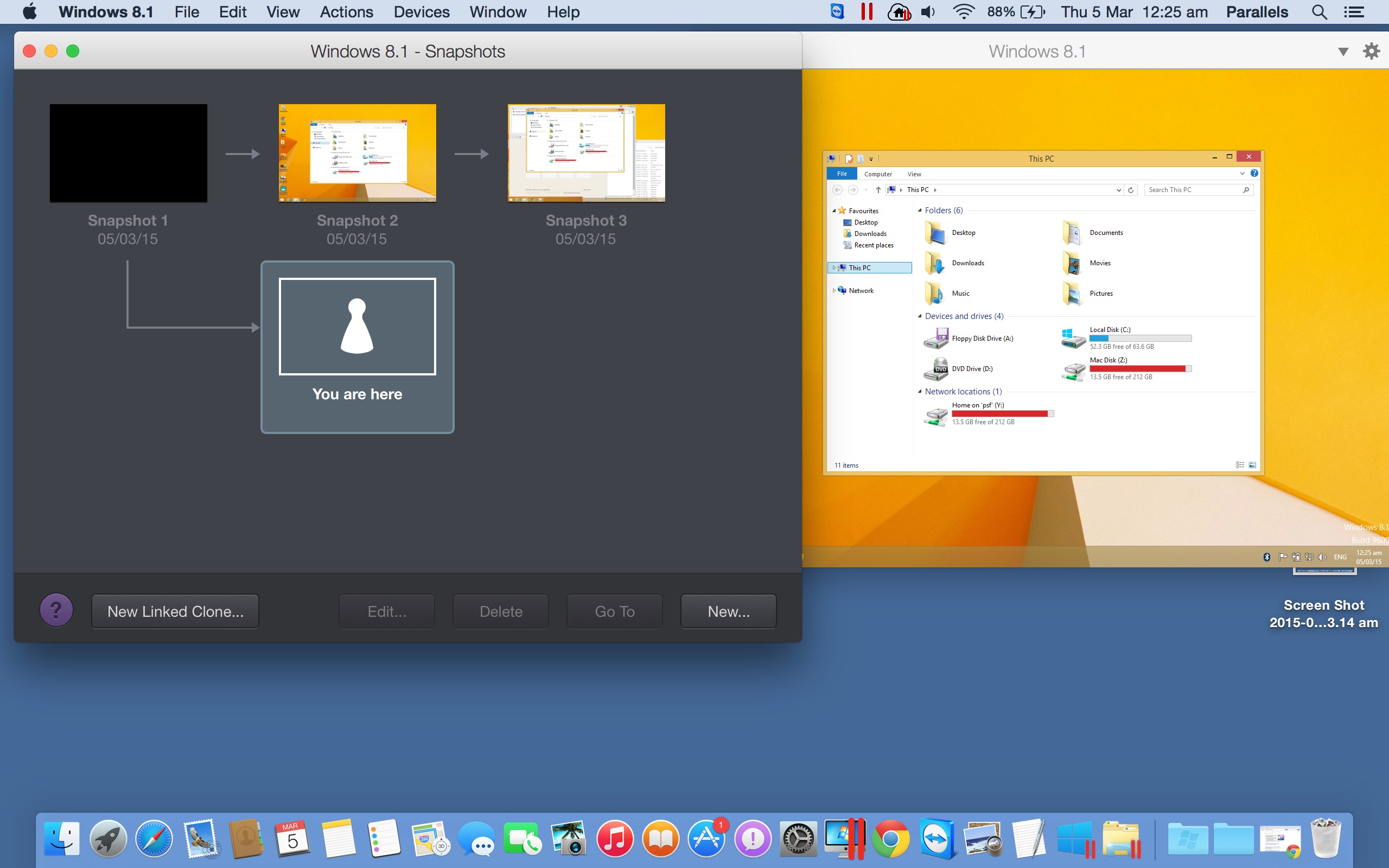
Task: Collapse the Network locations (1) group
Action: [x=920, y=392]
